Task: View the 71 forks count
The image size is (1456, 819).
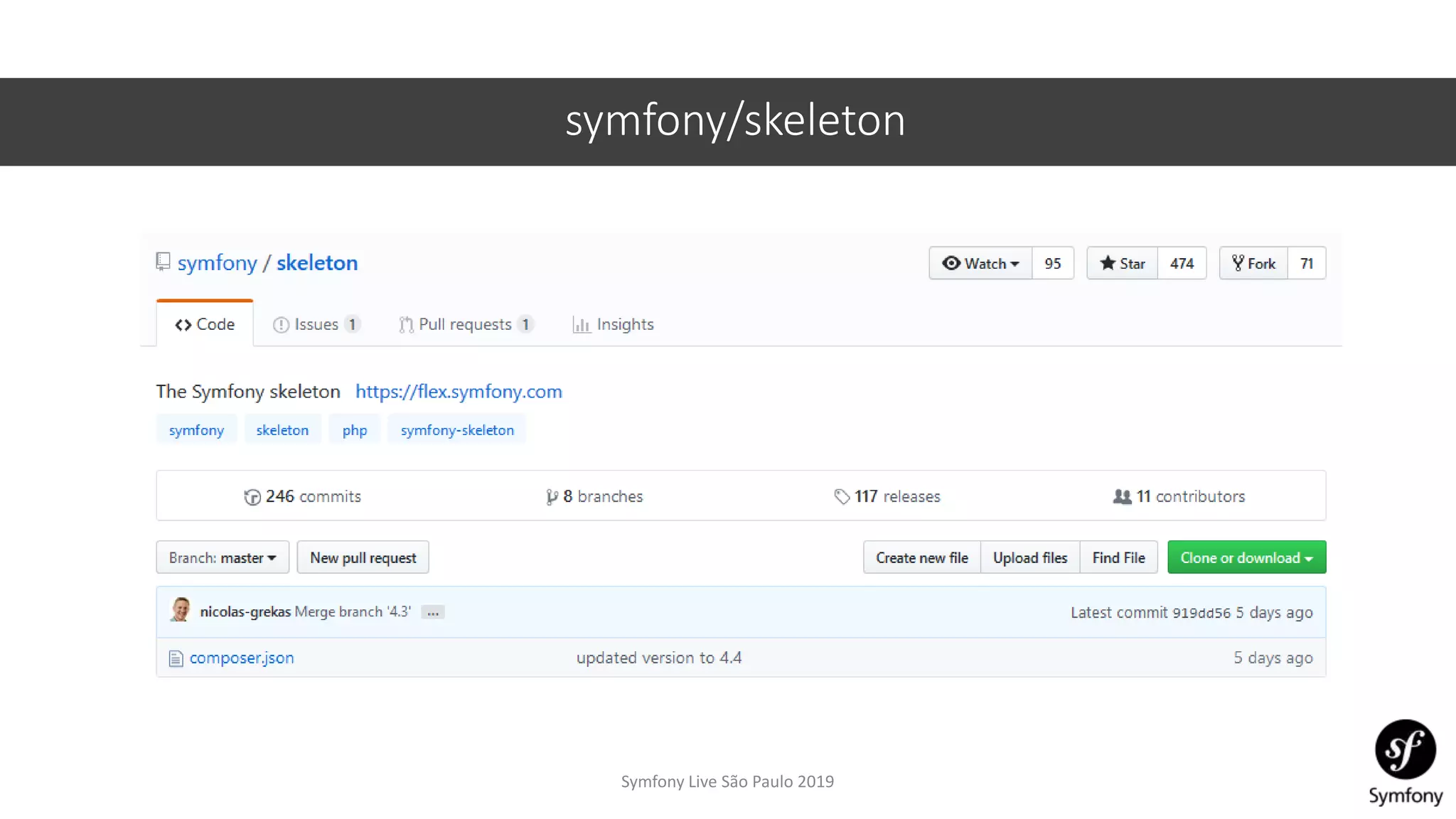Action: (x=1307, y=263)
